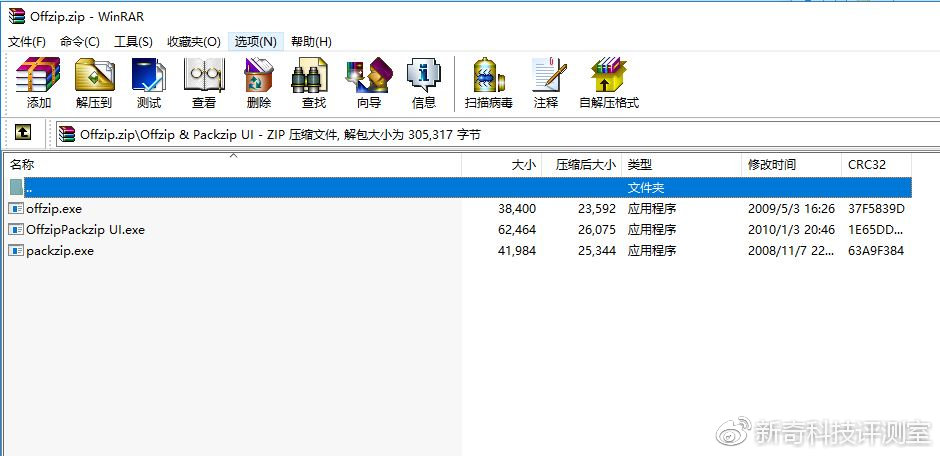Click the 查找 (Find) binoculars icon

[x=309, y=75]
